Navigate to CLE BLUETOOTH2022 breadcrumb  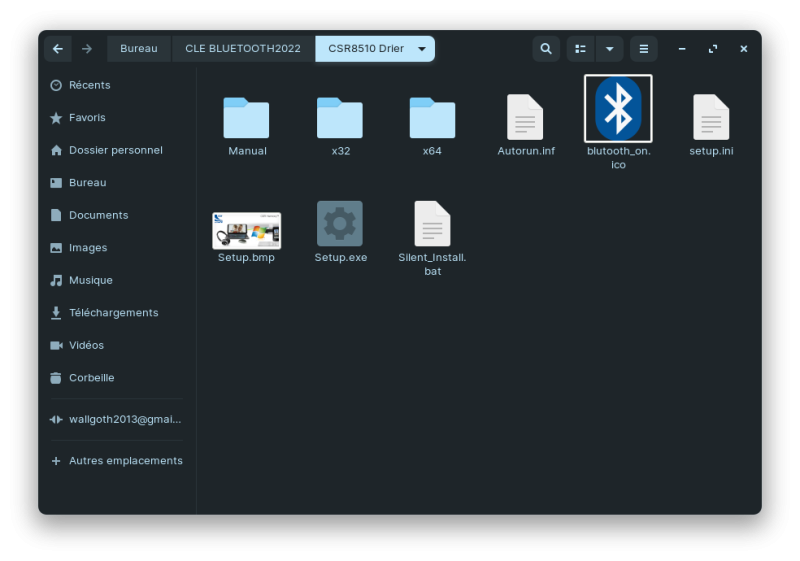tap(243, 49)
